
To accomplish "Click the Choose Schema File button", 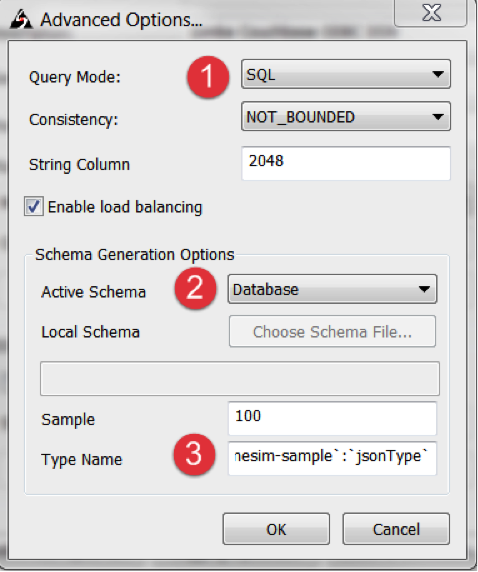I will pos(332,332).
